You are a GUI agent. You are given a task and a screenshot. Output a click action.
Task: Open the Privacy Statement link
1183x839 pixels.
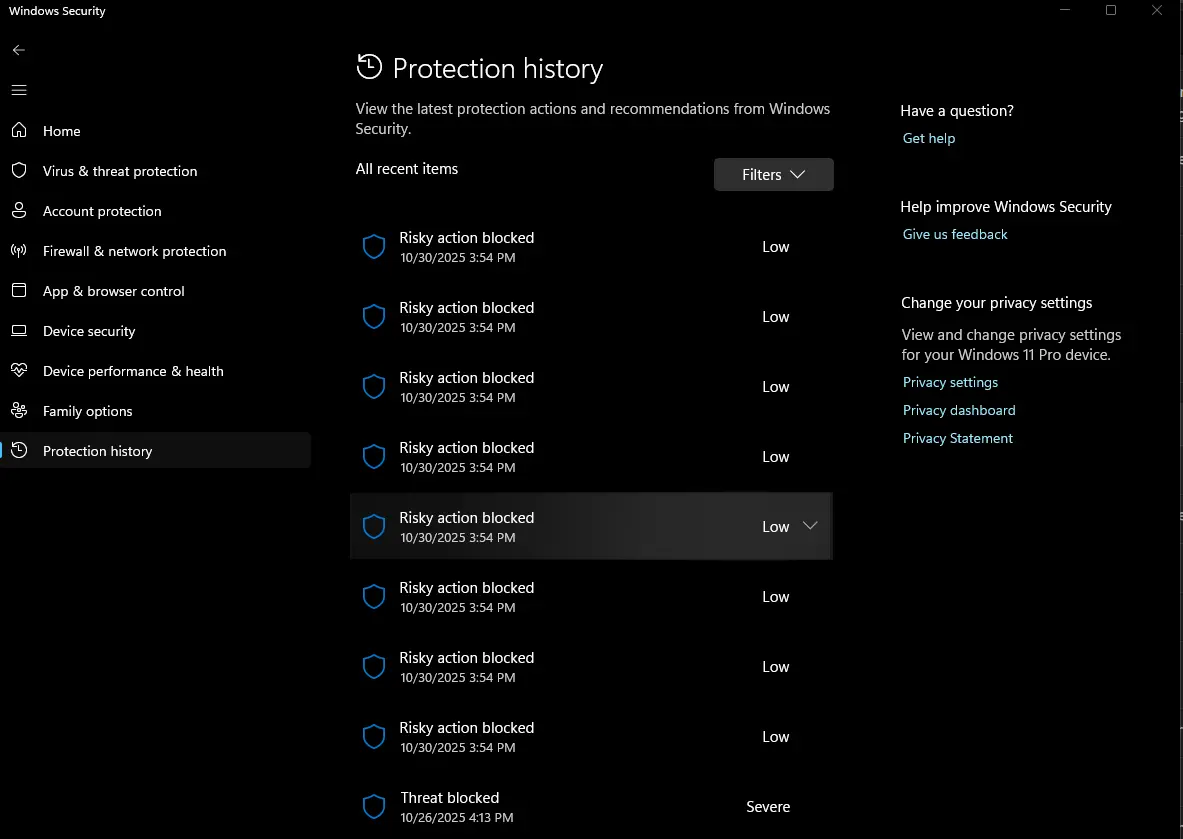pyautogui.click(x=957, y=438)
